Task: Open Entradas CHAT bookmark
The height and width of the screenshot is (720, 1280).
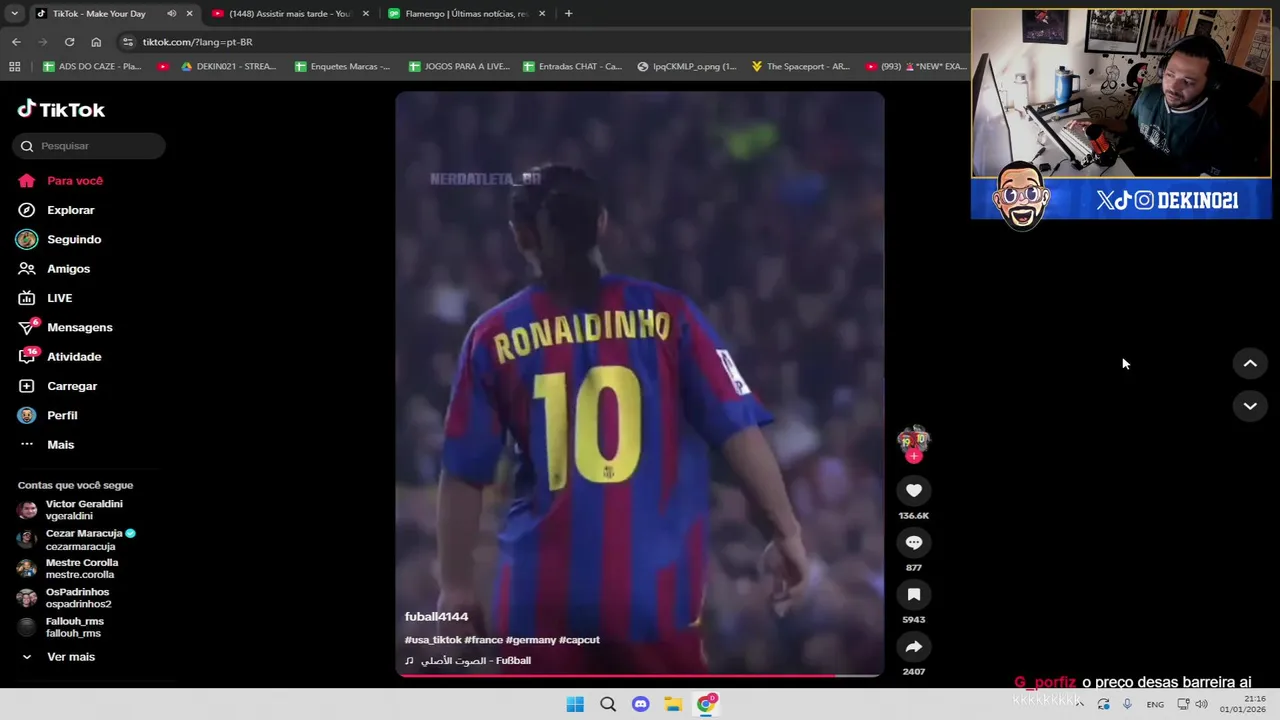Action: (x=572, y=66)
